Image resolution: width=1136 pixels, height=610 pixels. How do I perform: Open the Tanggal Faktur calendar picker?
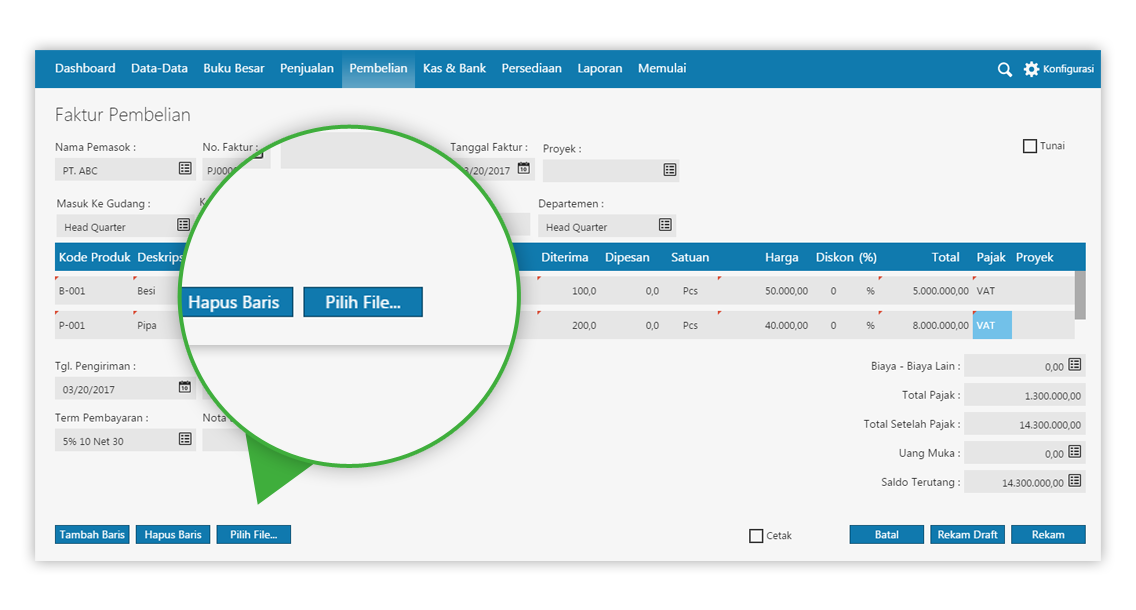[526, 169]
